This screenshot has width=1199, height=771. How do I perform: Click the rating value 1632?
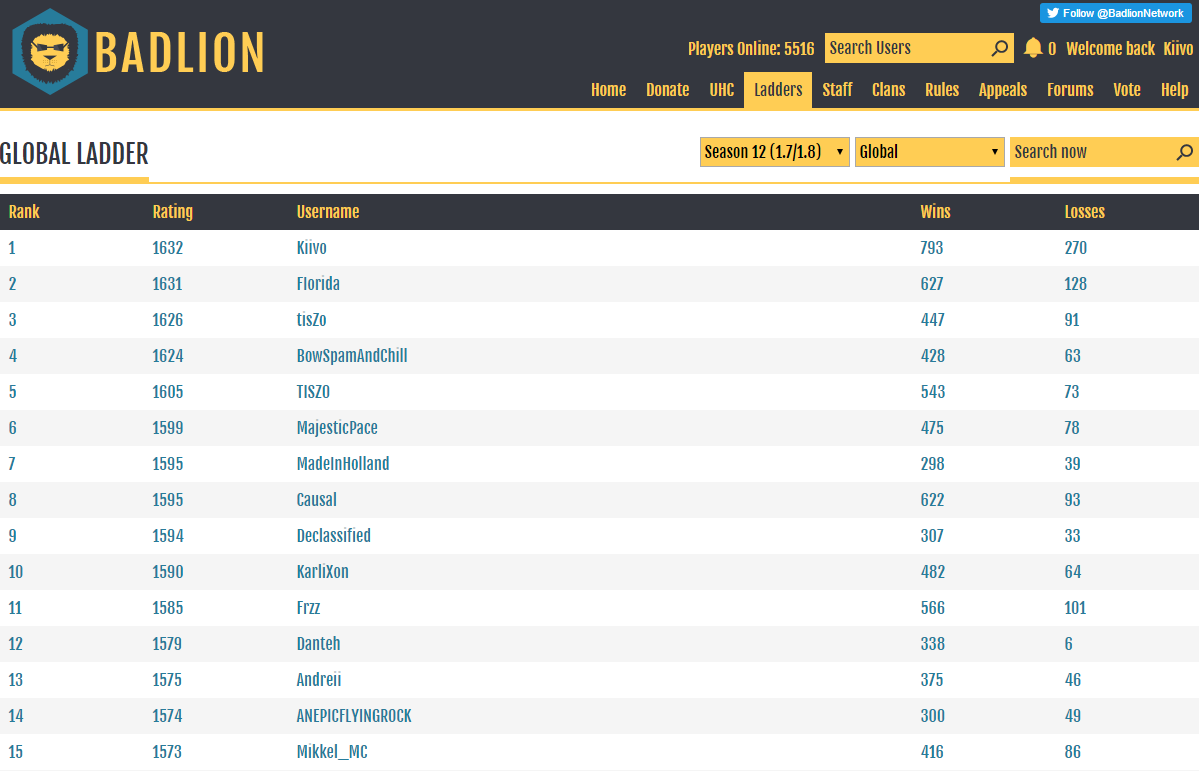coord(167,248)
